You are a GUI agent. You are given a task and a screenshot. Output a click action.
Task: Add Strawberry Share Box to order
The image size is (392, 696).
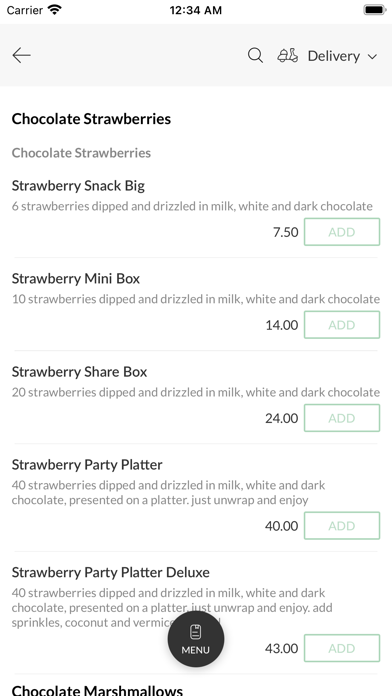click(x=342, y=418)
